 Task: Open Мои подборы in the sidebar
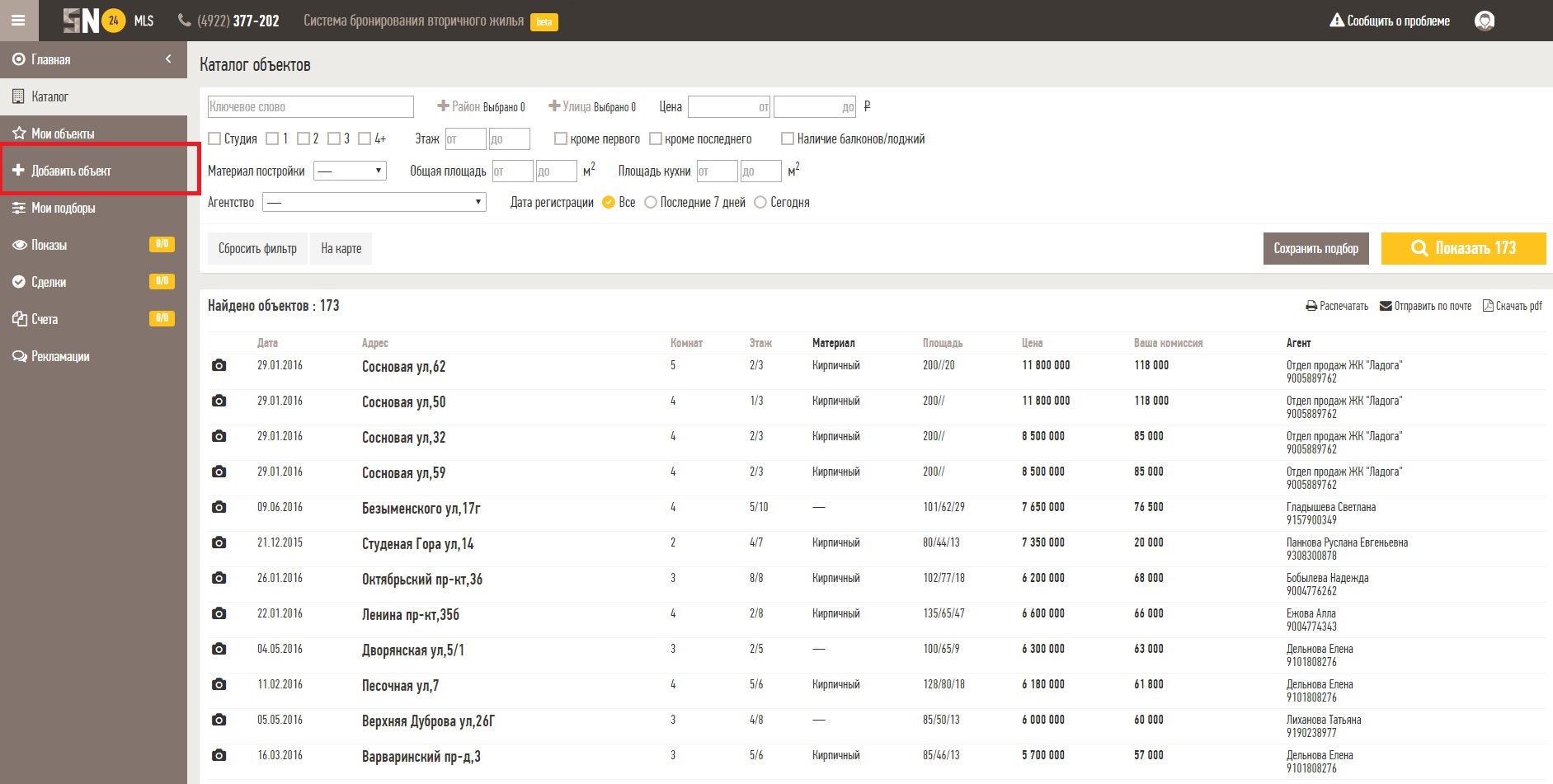point(93,208)
